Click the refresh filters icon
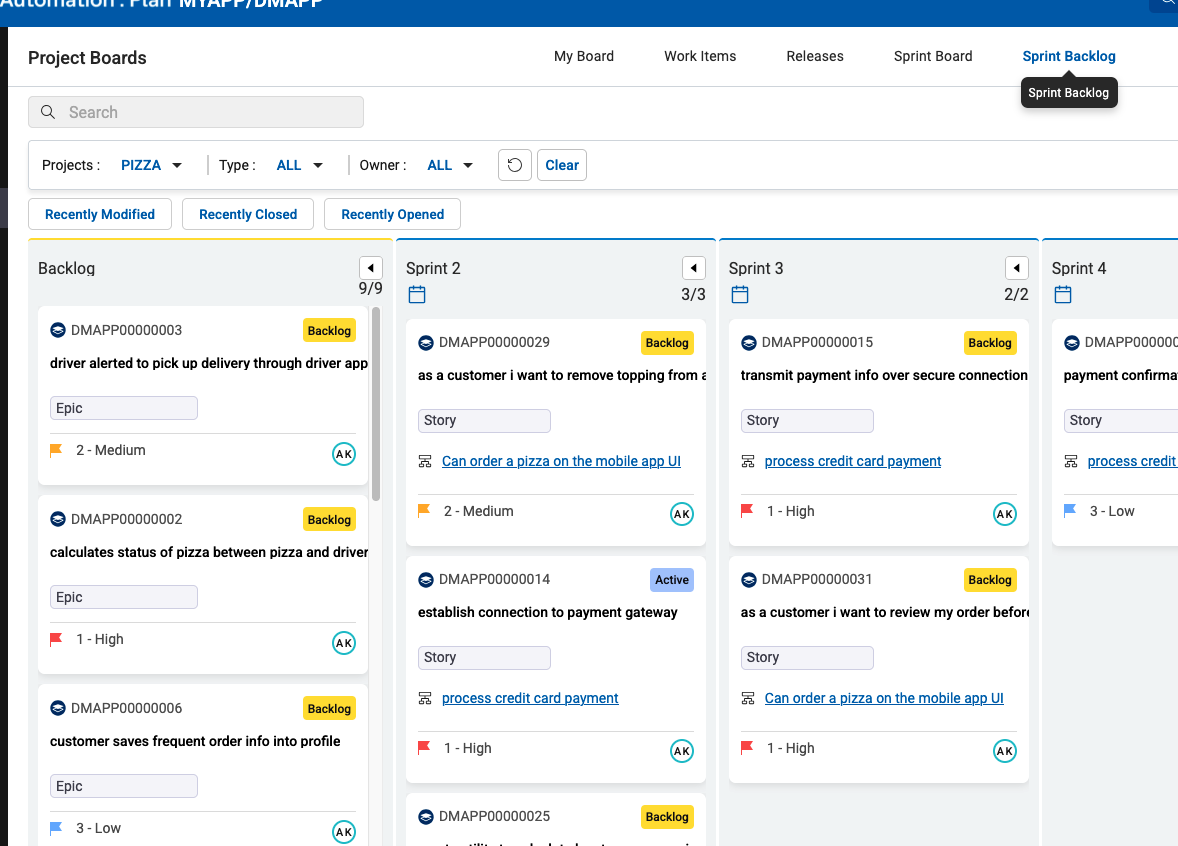1178x846 pixels. [x=515, y=165]
